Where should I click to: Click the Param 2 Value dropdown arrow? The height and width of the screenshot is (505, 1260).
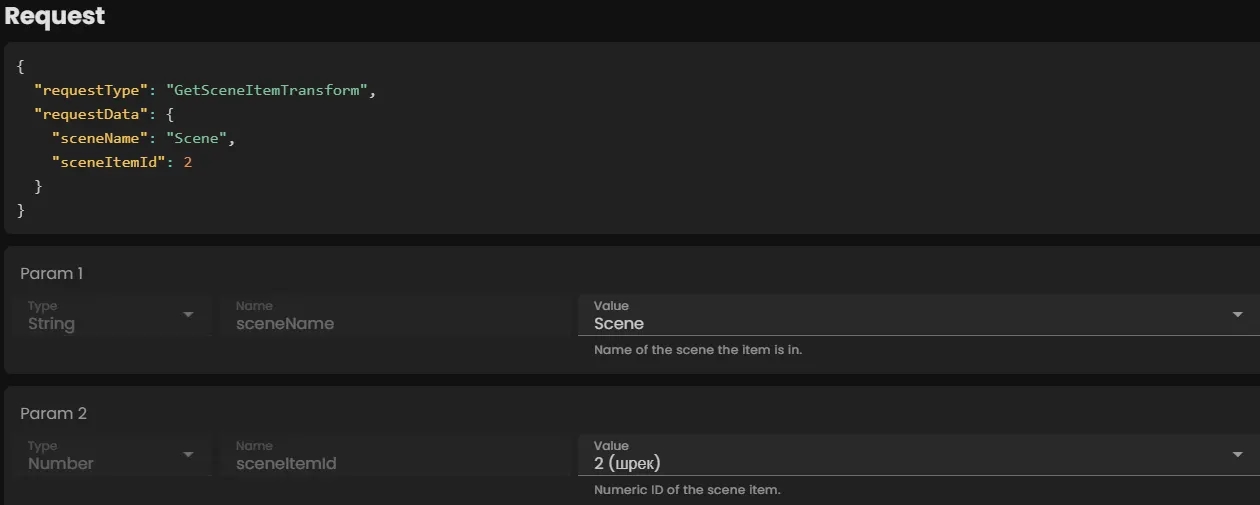1238,455
